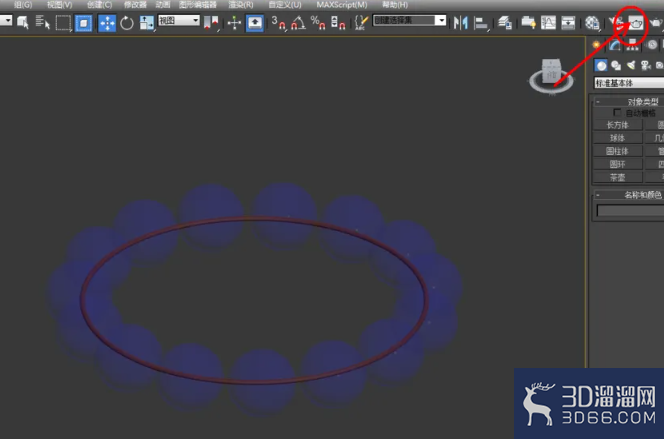
Task: Activate the Select and Rotate tool
Action: 127,23
